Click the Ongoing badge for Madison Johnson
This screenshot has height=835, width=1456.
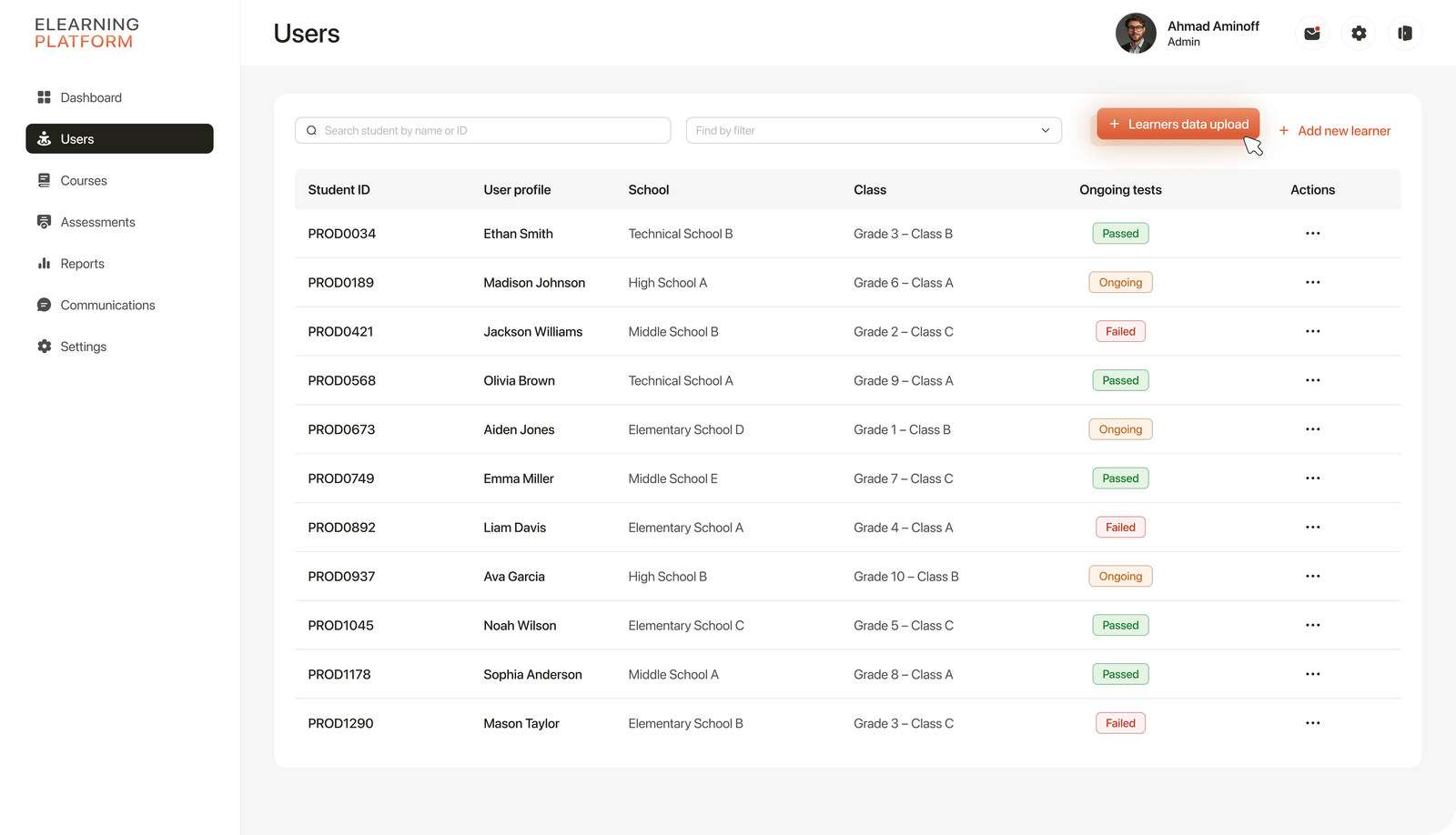coord(1120,283)
